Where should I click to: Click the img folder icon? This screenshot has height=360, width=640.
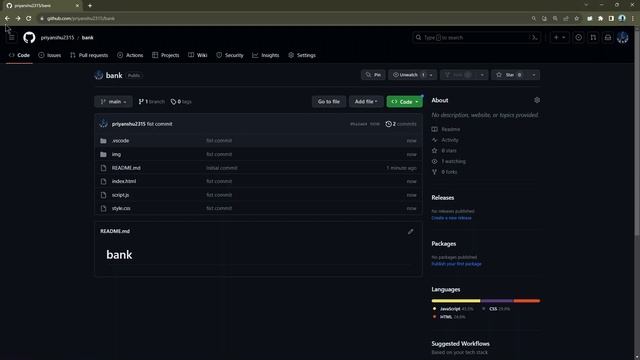click(x=103, y=154)
